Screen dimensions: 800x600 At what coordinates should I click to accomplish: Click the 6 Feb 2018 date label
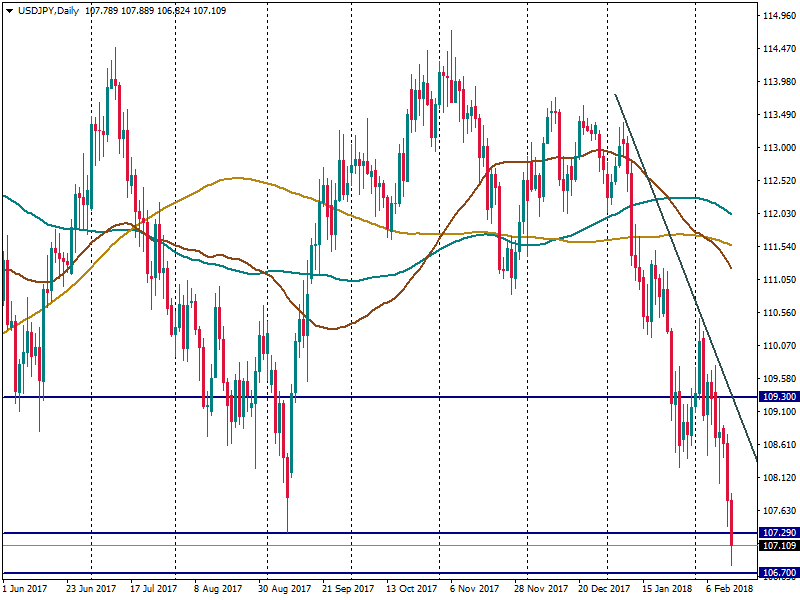[x=730, y=589]
